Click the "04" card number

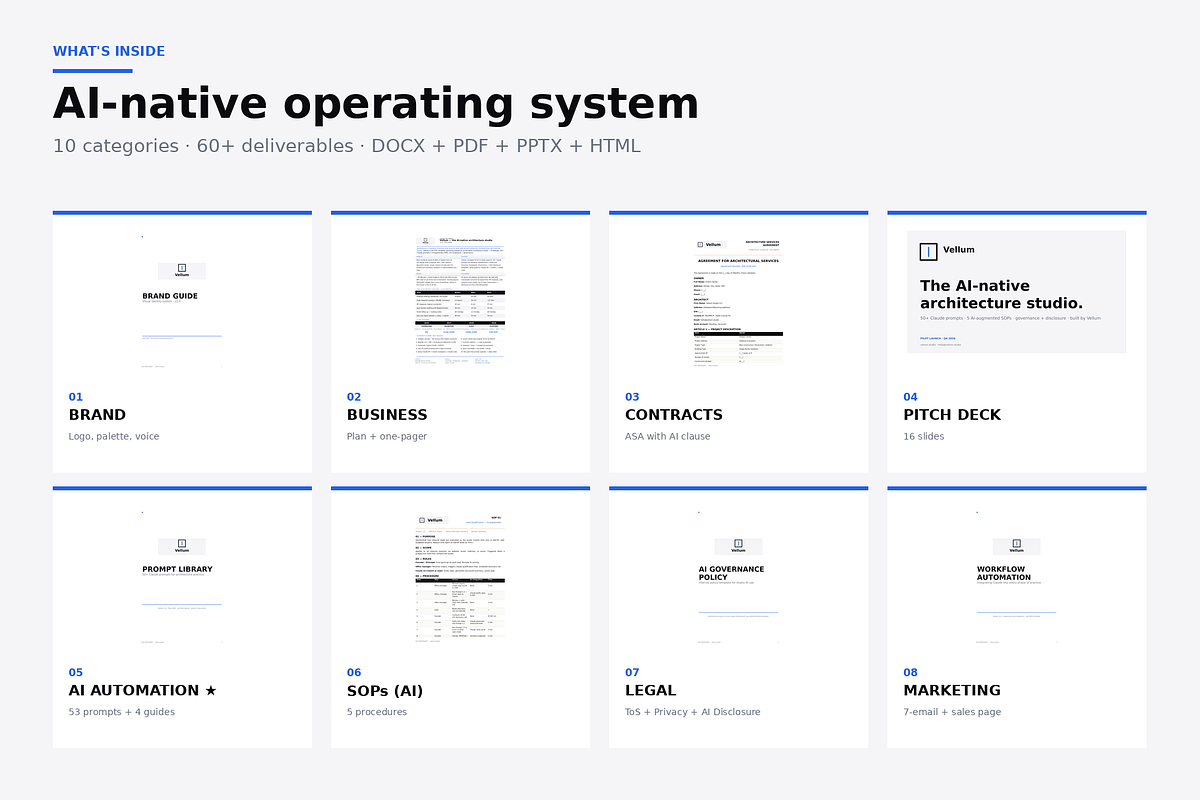910,397
